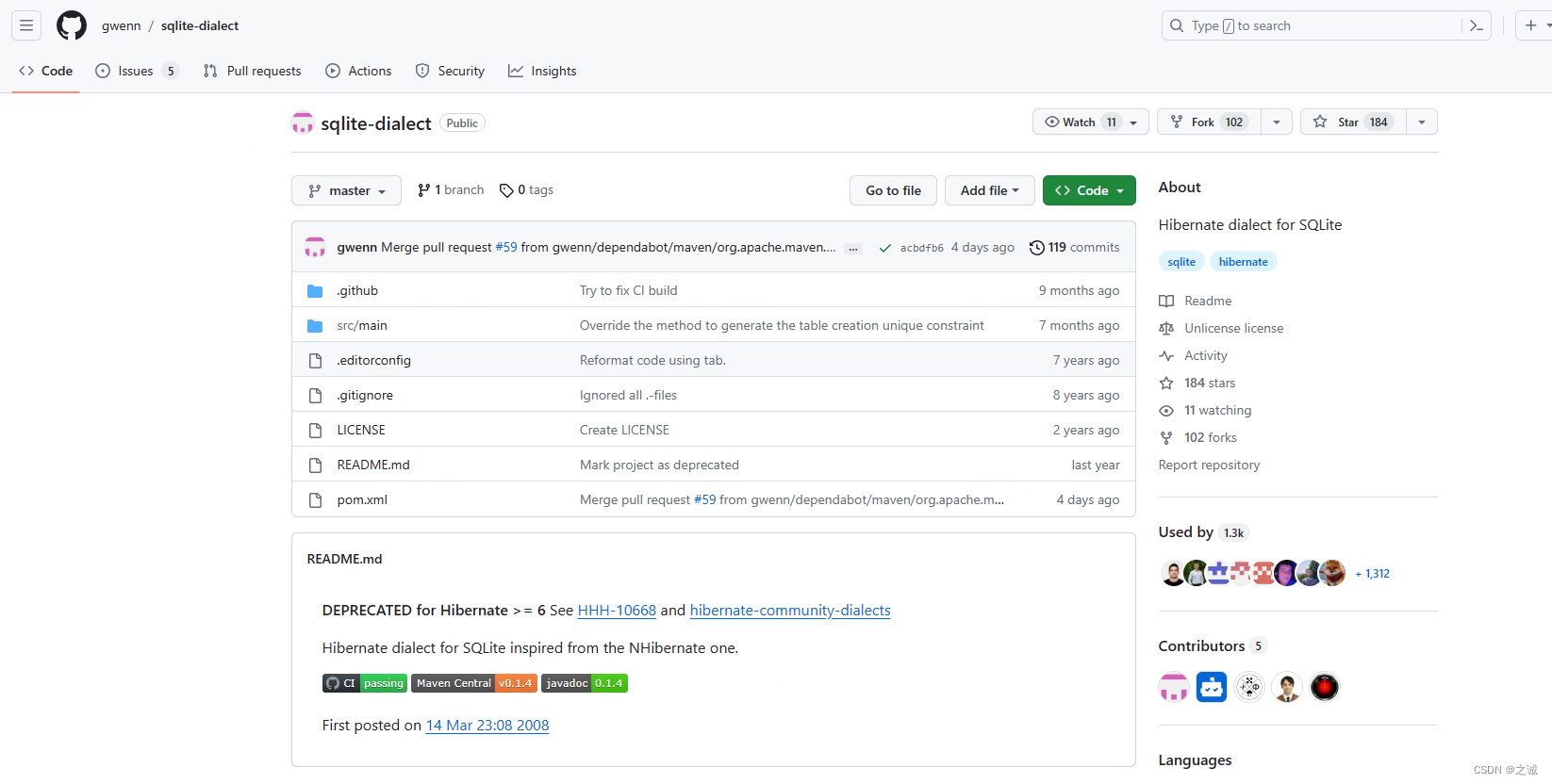Image resolution: width=1552 pixels, height=784 pixels.
Task: Click the src/main folder icon
Action: point(315,326)
